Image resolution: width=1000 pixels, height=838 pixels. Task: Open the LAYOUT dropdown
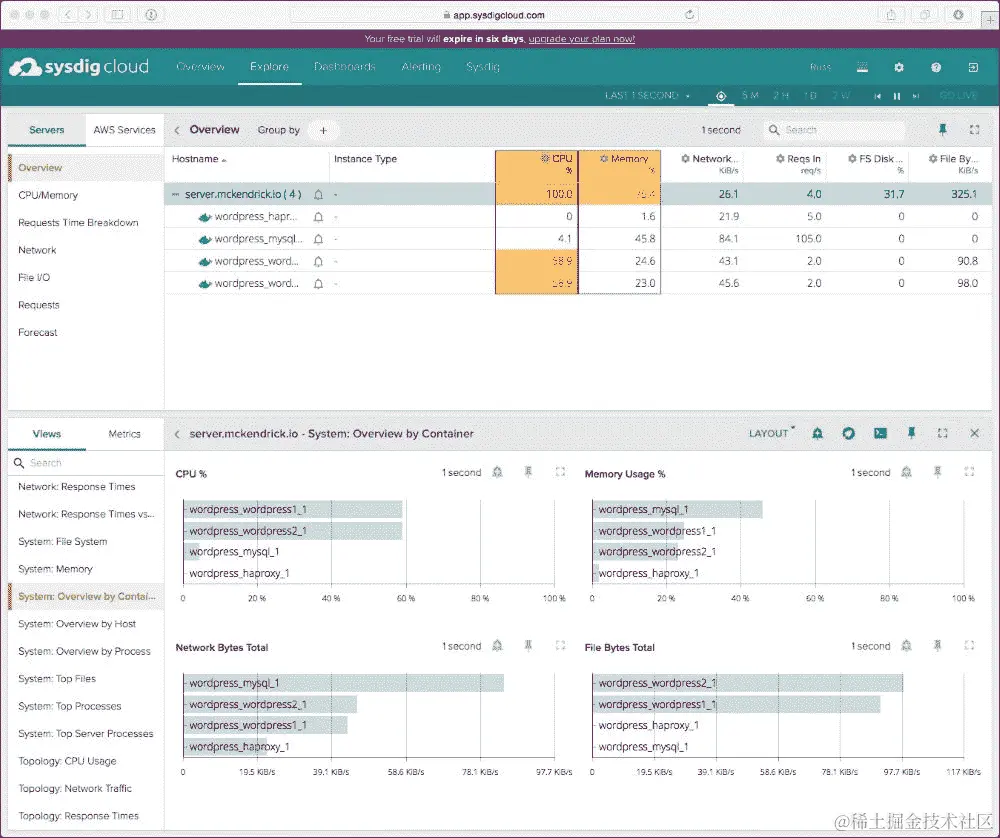tap(772, 433)
